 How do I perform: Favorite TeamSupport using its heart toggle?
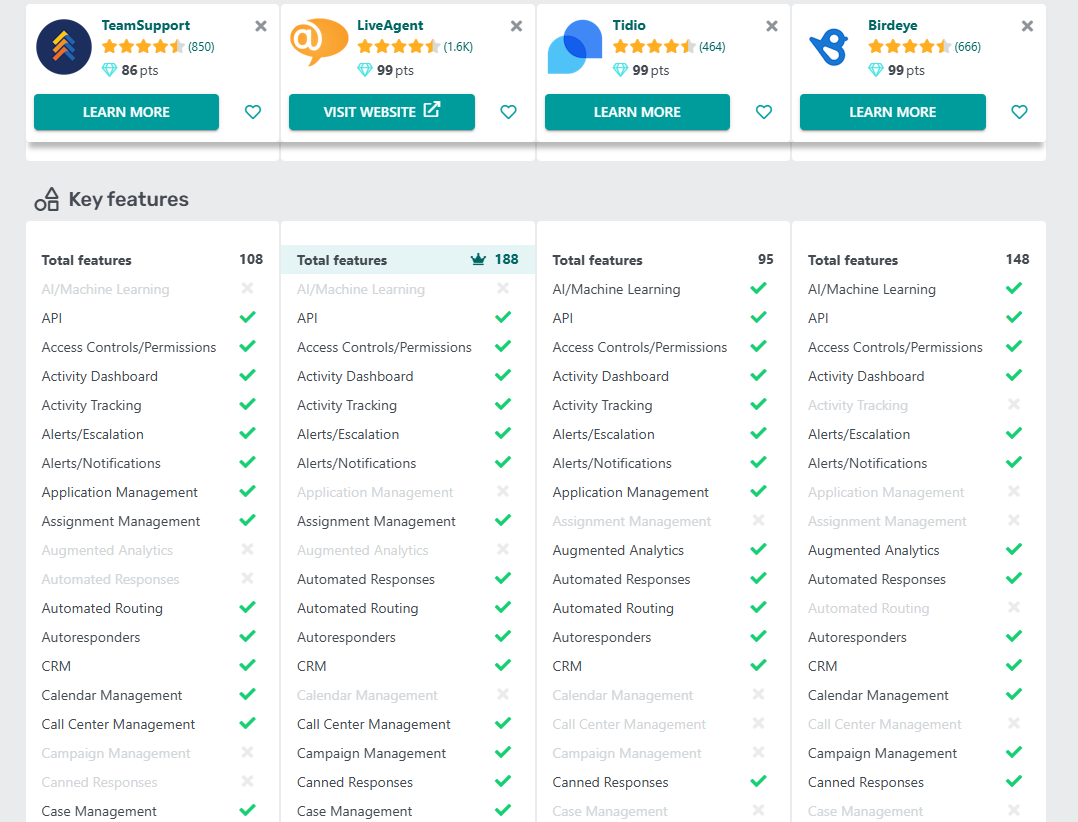[x=253, y=112]
